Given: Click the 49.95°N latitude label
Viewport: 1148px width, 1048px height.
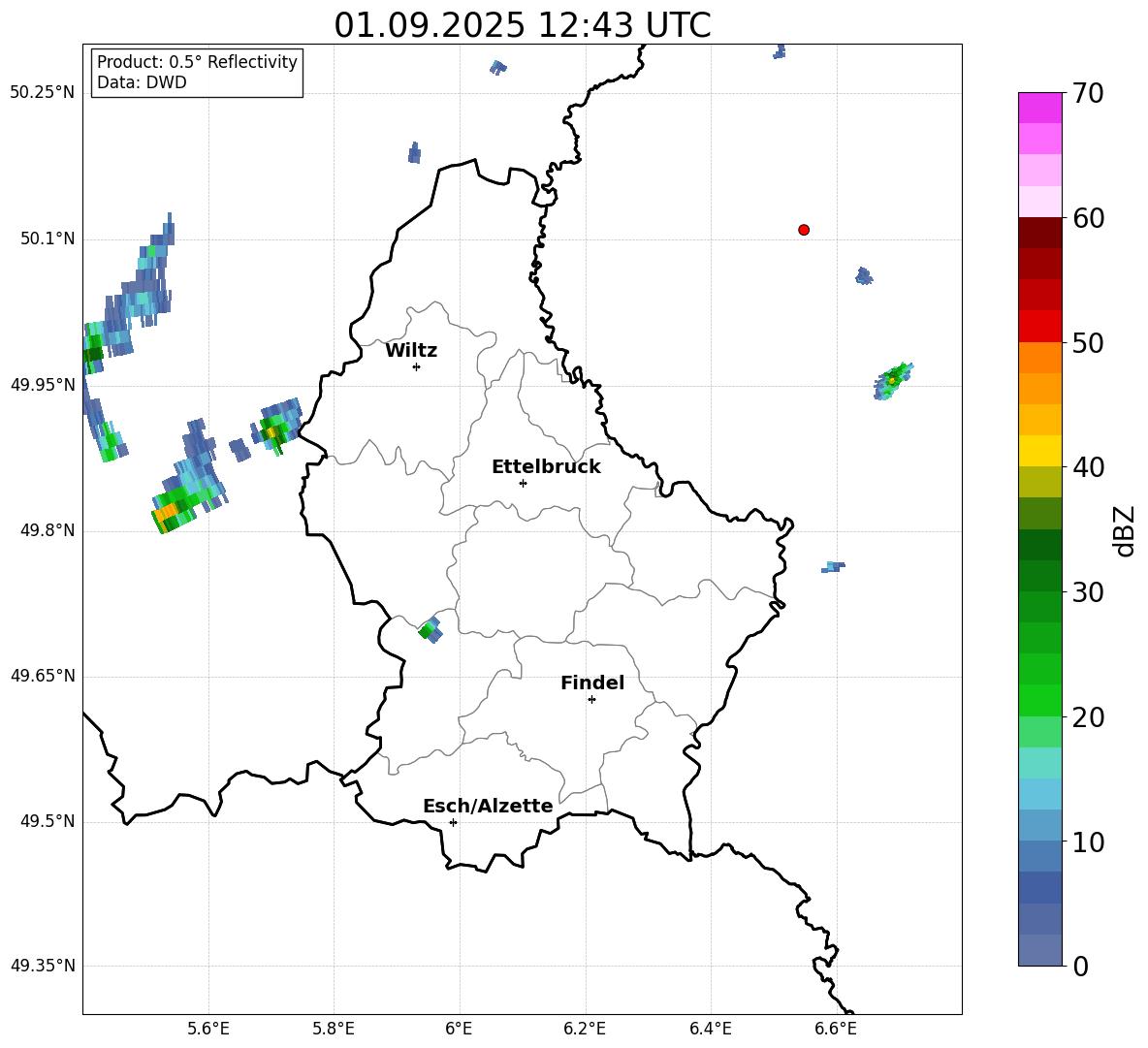Looking at the screenshot, I should tap(43, 385).
